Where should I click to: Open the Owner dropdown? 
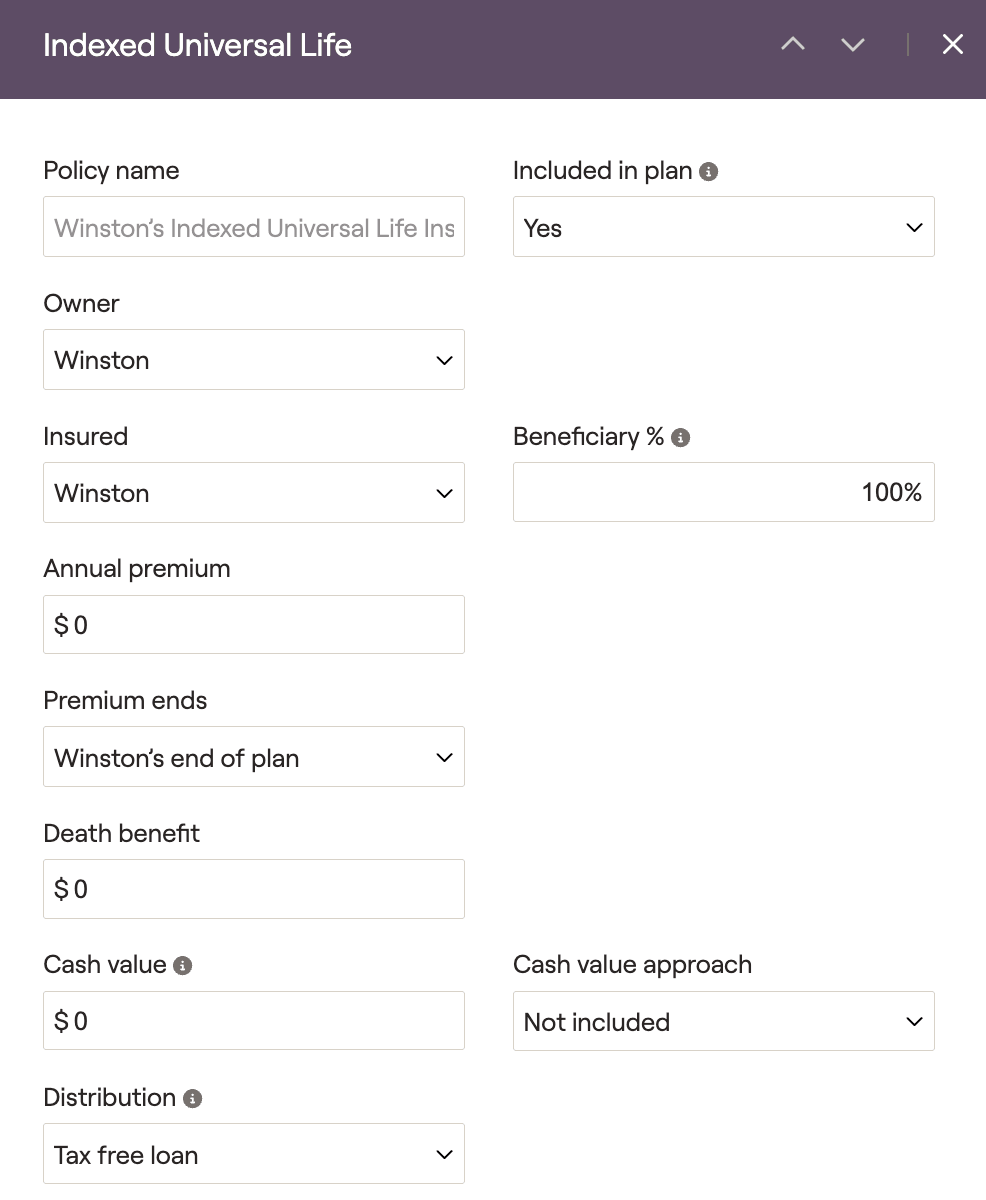tap(253, 360)
